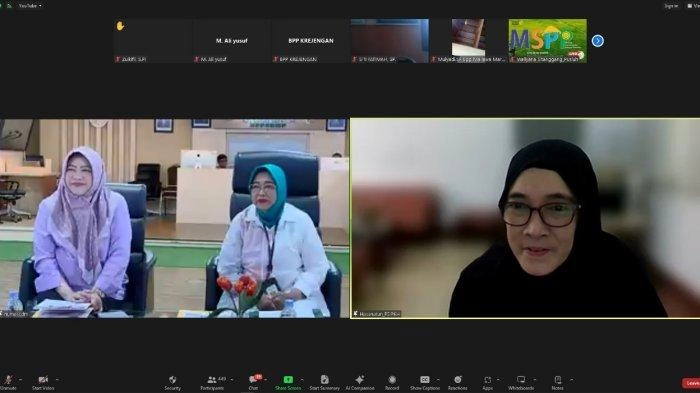Screen dimensions: 700x393
Task: Open the Notes icon
Action: coord(558,380)
